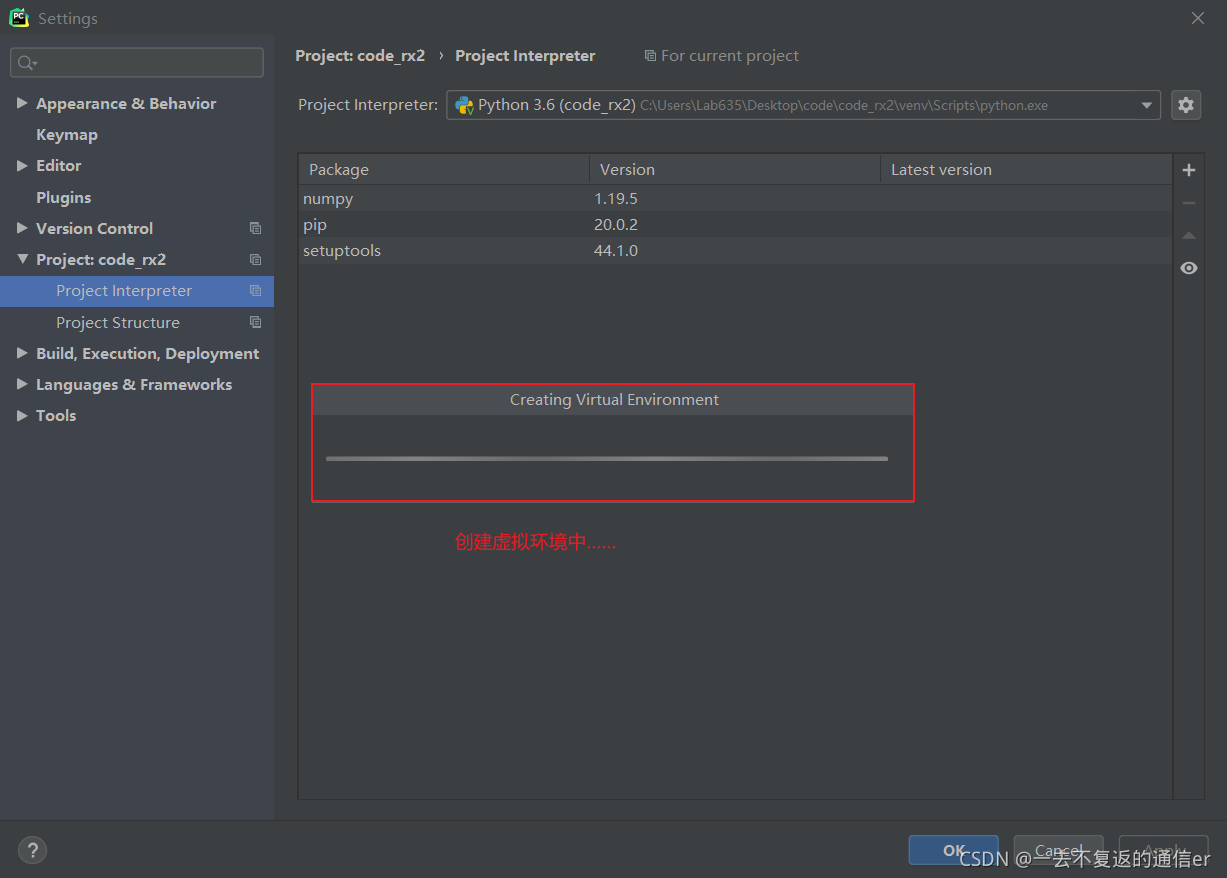Screen dimensions: 1227x878
Task: Expand Build, Execution, Deployment section
Action: (22, 353)
